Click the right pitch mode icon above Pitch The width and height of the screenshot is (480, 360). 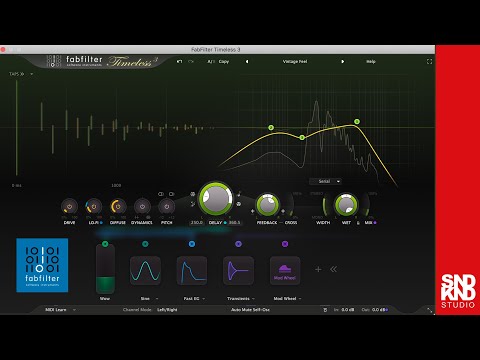click(x=172, y=194)
